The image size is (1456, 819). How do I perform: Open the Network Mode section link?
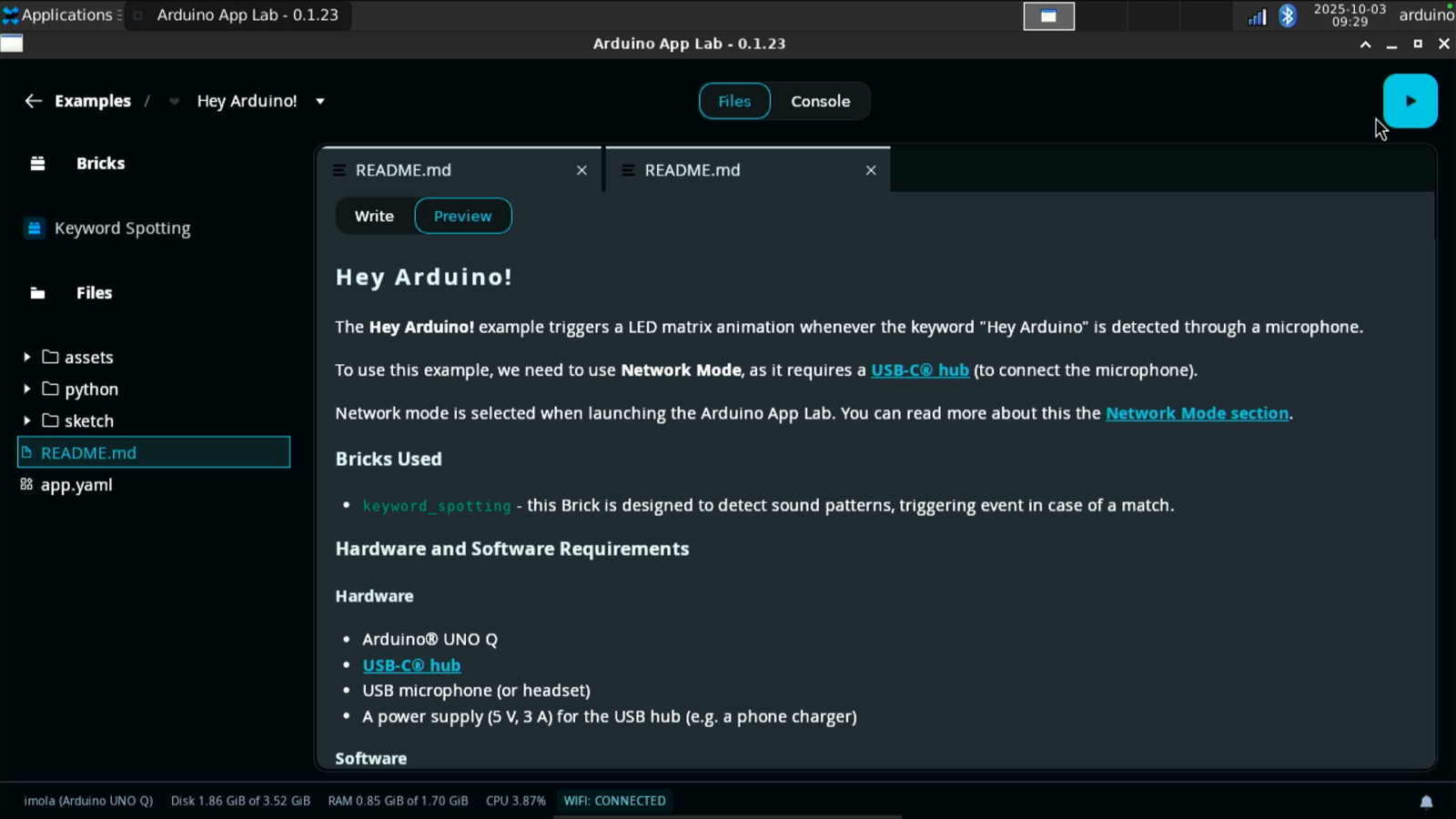[1197, 413]
